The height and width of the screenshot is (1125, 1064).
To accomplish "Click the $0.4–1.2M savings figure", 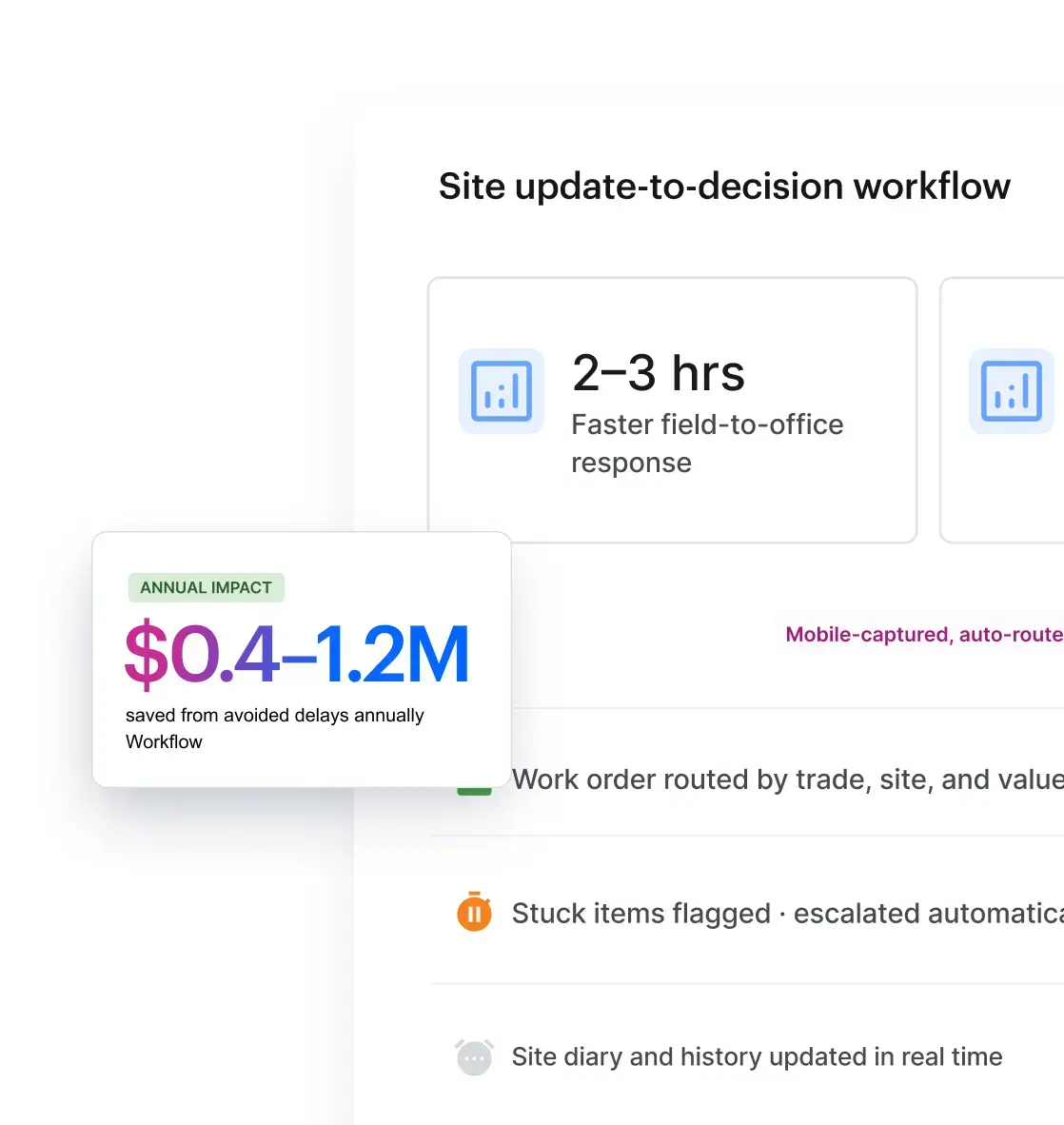I will click(x=297, y=654).
